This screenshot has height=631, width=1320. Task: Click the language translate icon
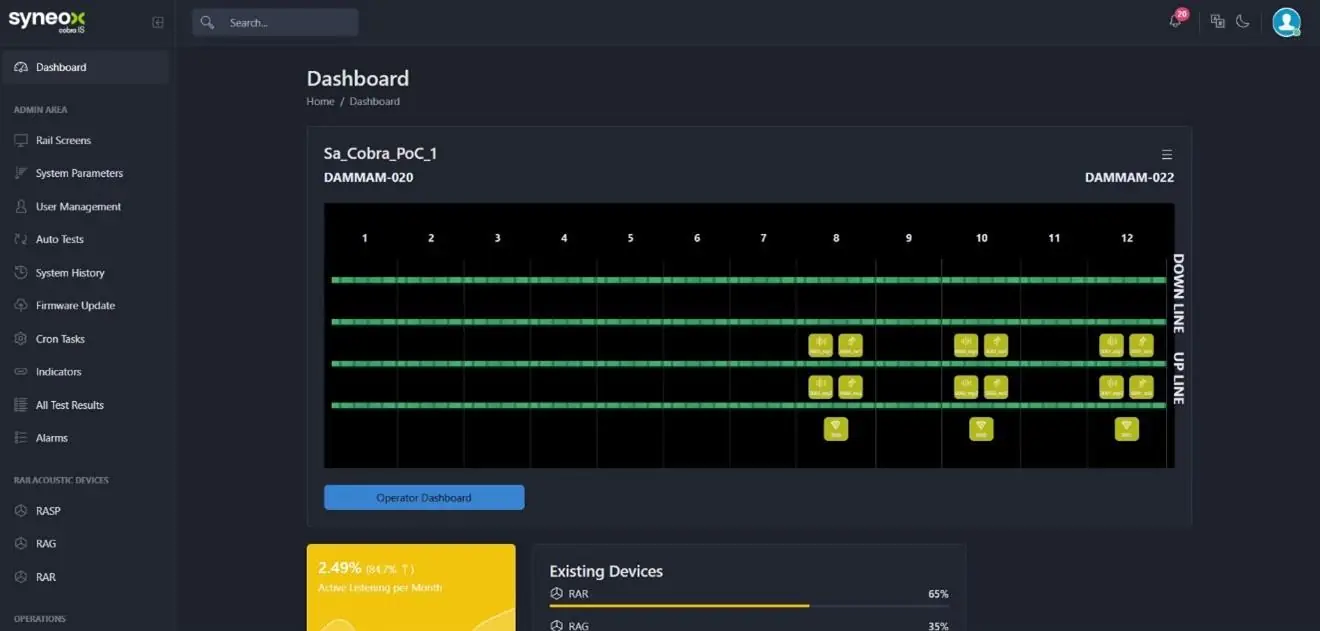(x=1217, y=21)
